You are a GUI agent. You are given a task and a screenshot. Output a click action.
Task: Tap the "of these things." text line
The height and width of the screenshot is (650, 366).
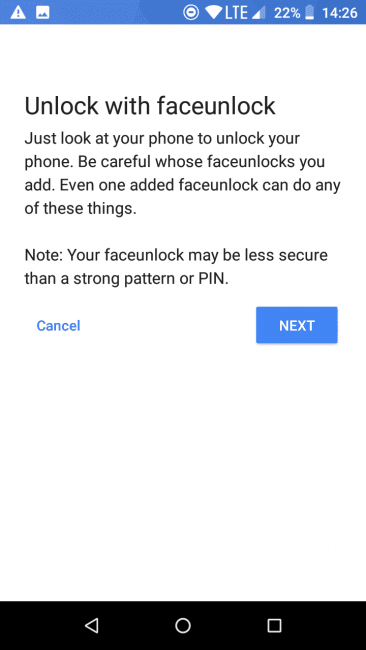click(80, 208)
